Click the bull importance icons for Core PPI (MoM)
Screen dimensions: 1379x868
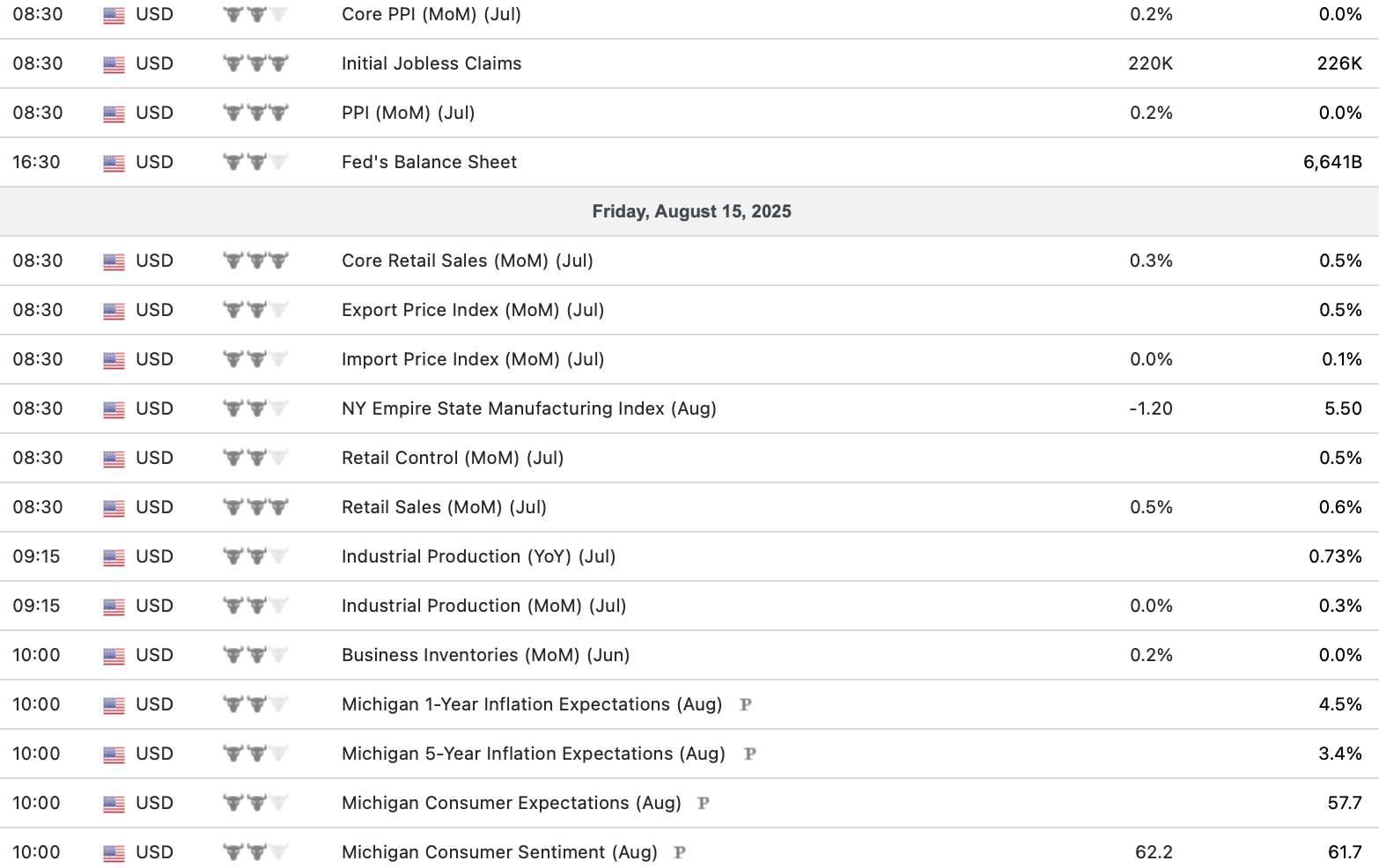[255, 15]
